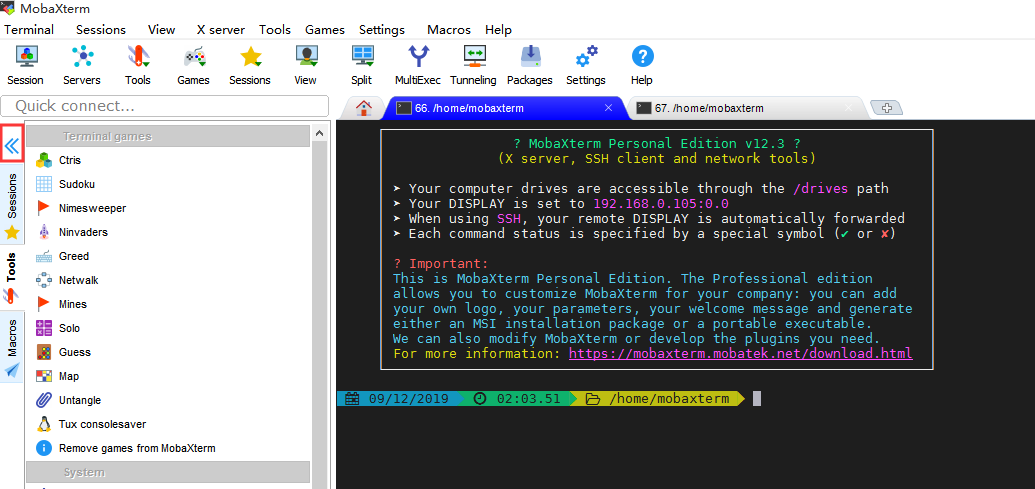Switch to the Macros vertical sidebar tab
The width and height of the screenshot is (1035, 489).
tap(12, 348)
